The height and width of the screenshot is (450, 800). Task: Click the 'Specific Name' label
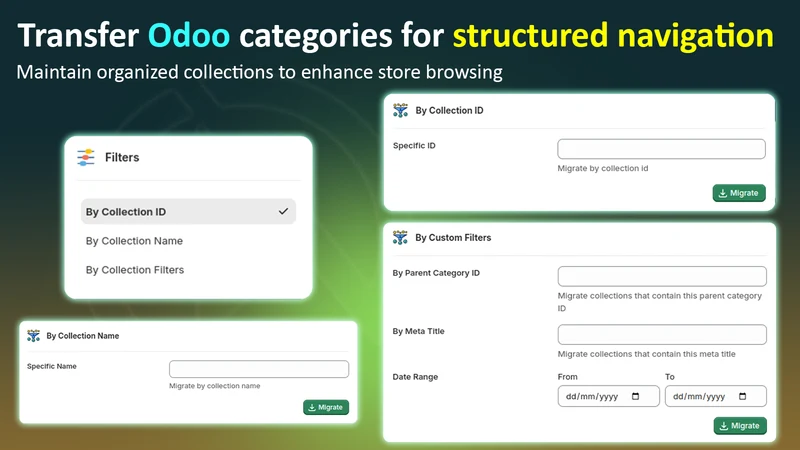tap(52, 366)
